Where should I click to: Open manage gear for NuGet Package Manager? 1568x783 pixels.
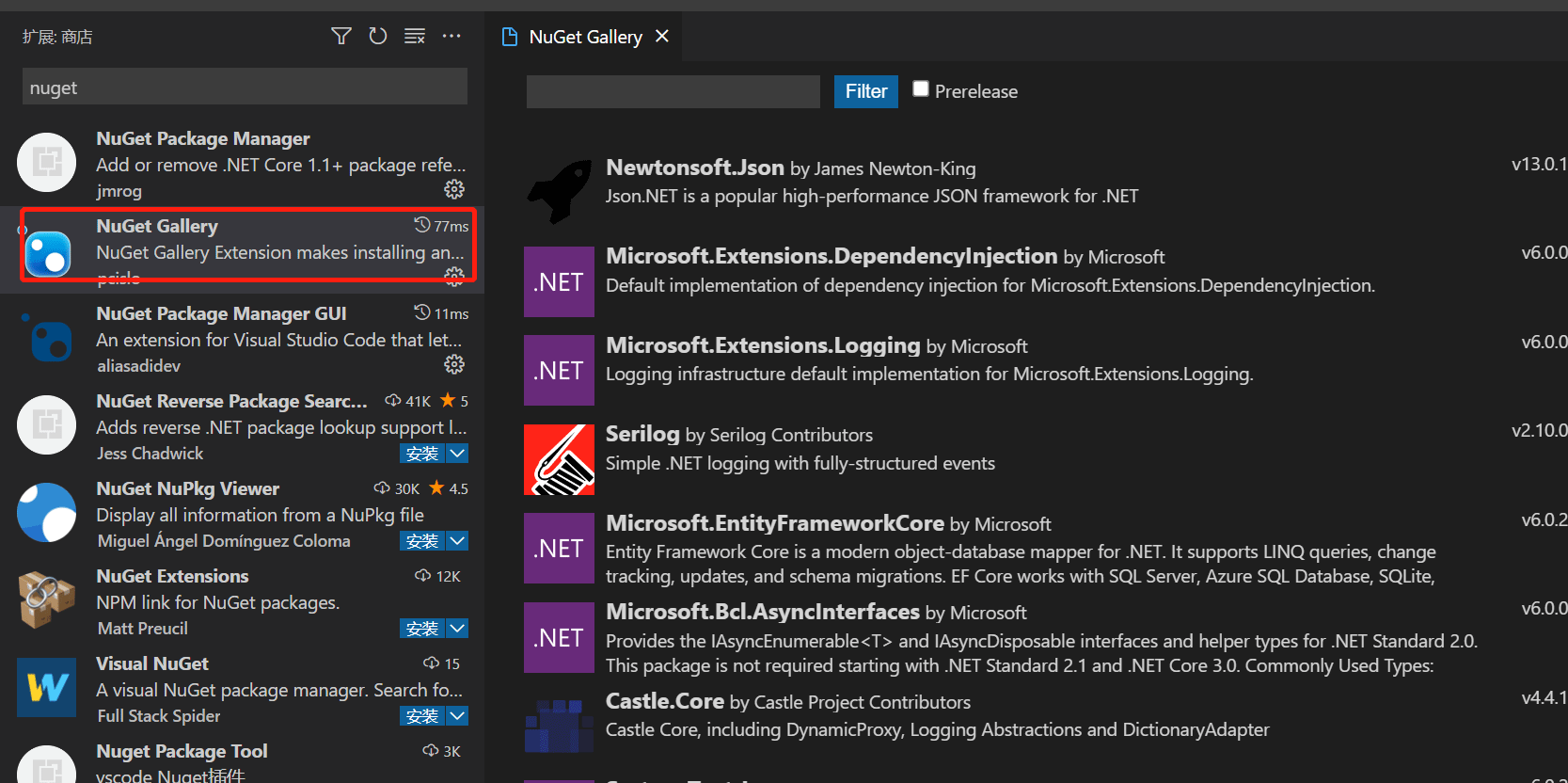(x=454, y=189)
